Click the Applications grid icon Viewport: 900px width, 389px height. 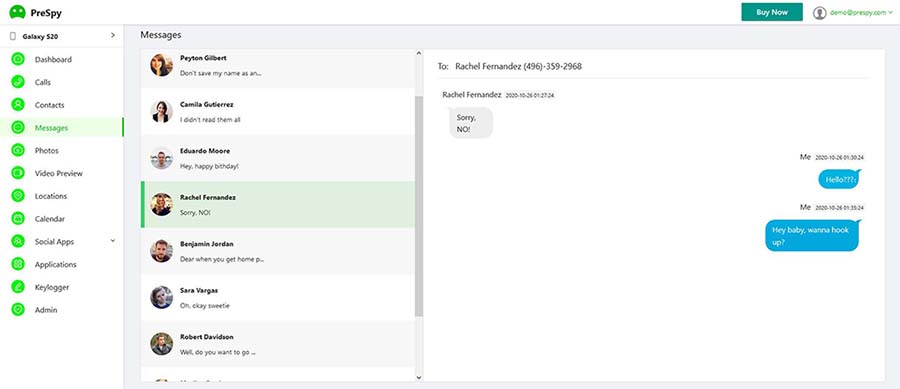coord(18,264)
